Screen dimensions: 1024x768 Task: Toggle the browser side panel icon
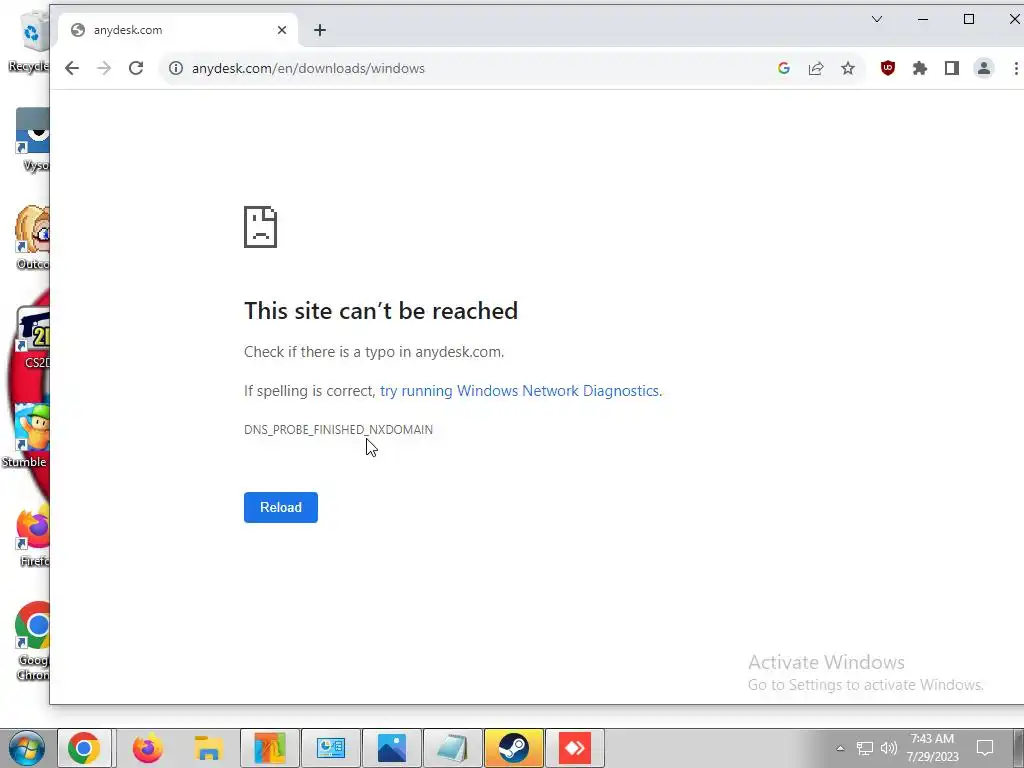click(952, 68)
